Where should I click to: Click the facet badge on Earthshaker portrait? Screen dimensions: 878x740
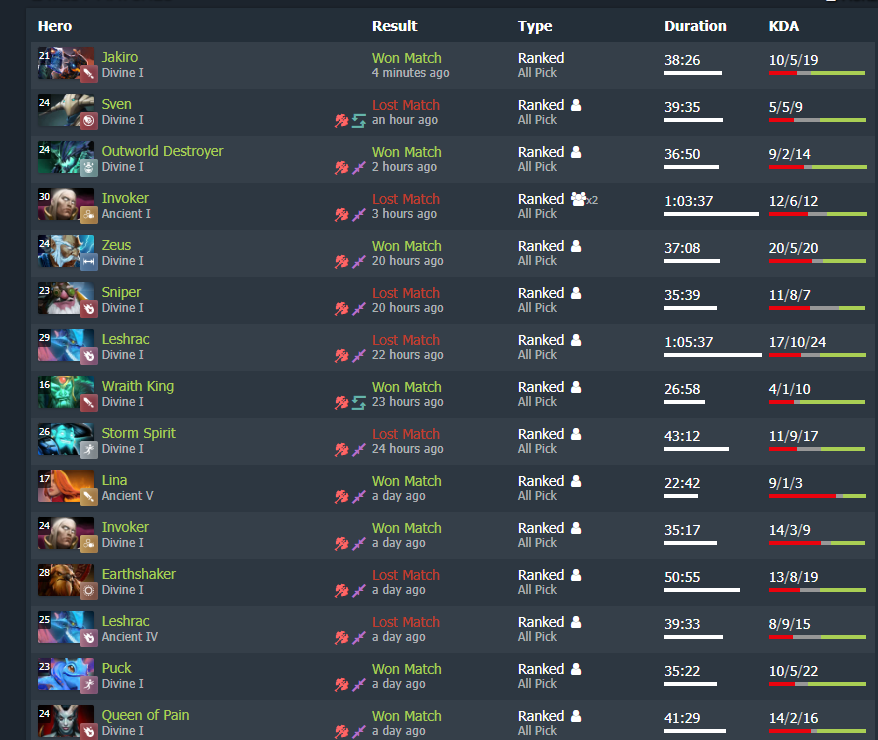(88, 591)
